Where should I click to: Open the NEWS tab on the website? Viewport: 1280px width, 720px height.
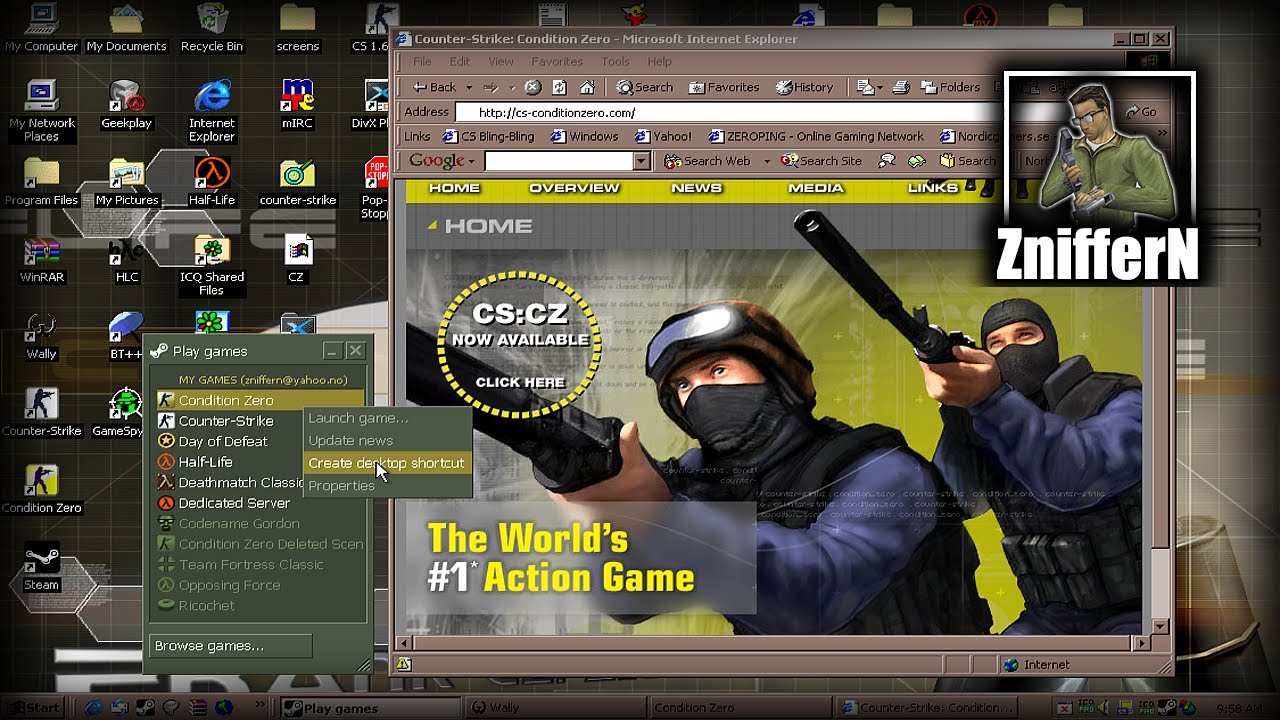[696, 188]
